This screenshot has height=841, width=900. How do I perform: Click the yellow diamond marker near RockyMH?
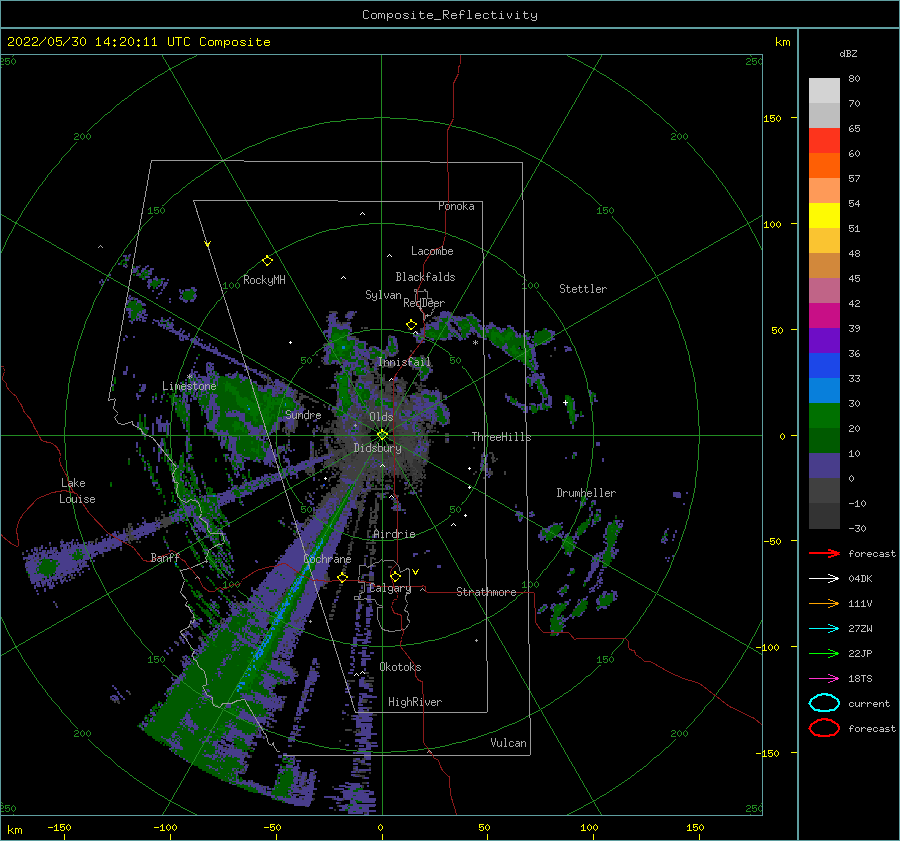[267, 261]
